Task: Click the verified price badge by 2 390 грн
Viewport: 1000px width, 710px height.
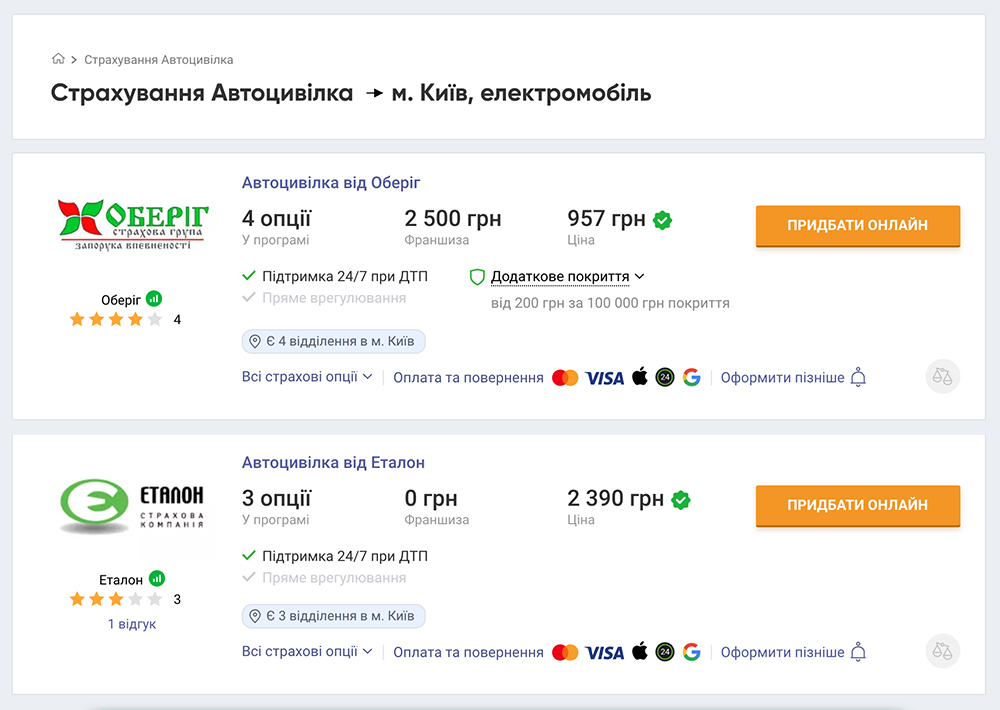Action: pyautogui.click(x=681, y=499)
